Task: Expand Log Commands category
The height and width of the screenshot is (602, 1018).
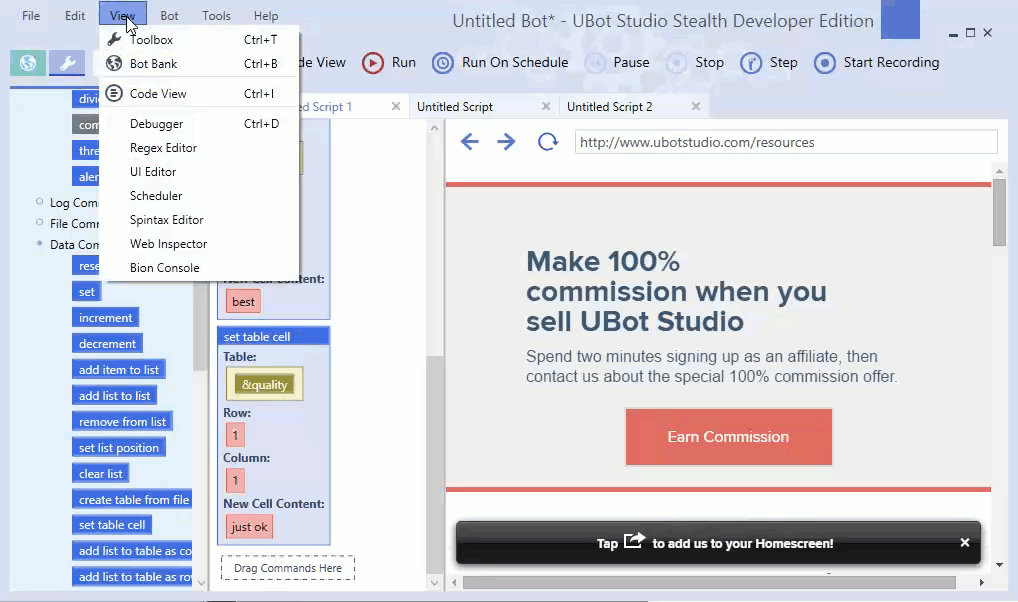Action: point(40,202)
